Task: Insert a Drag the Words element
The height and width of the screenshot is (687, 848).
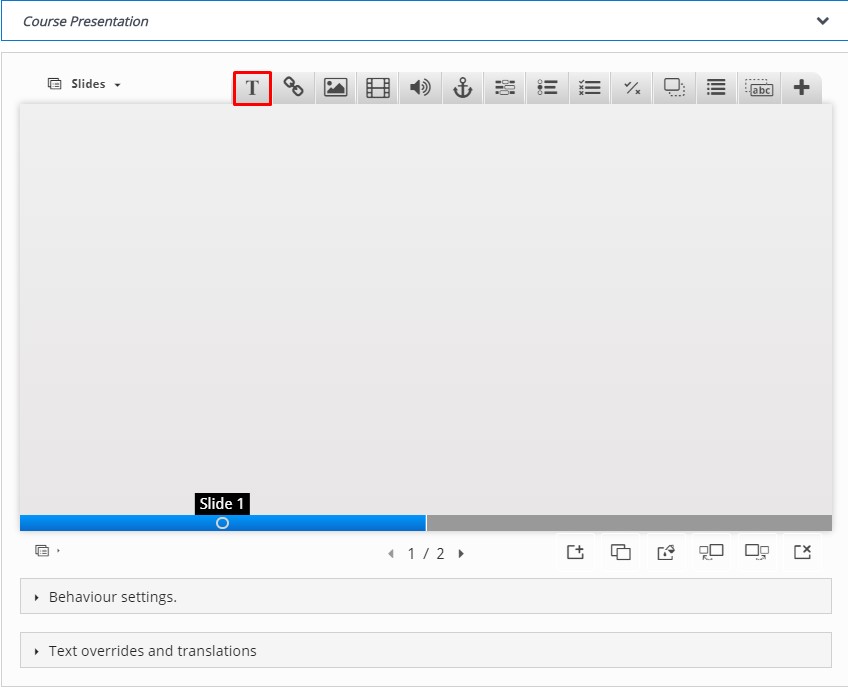Action: coord(761,88)
